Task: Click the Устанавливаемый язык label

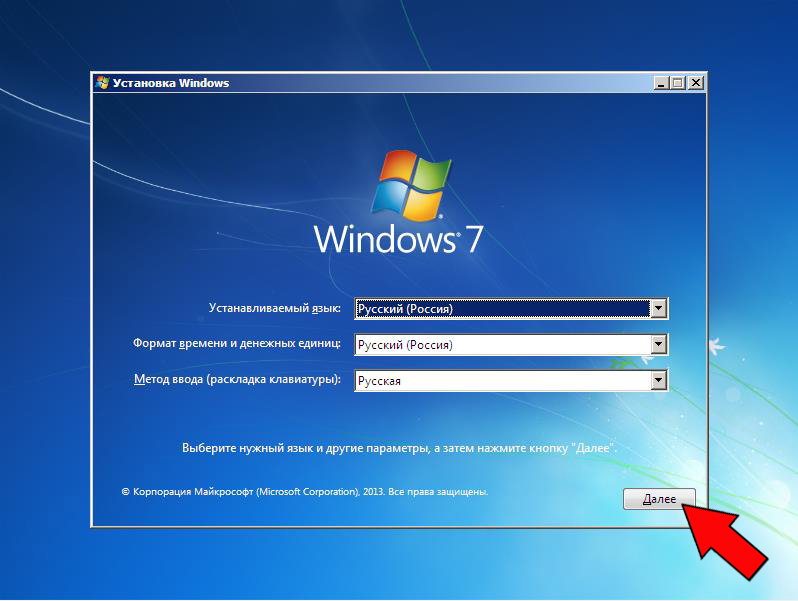Action: [274, 308]
